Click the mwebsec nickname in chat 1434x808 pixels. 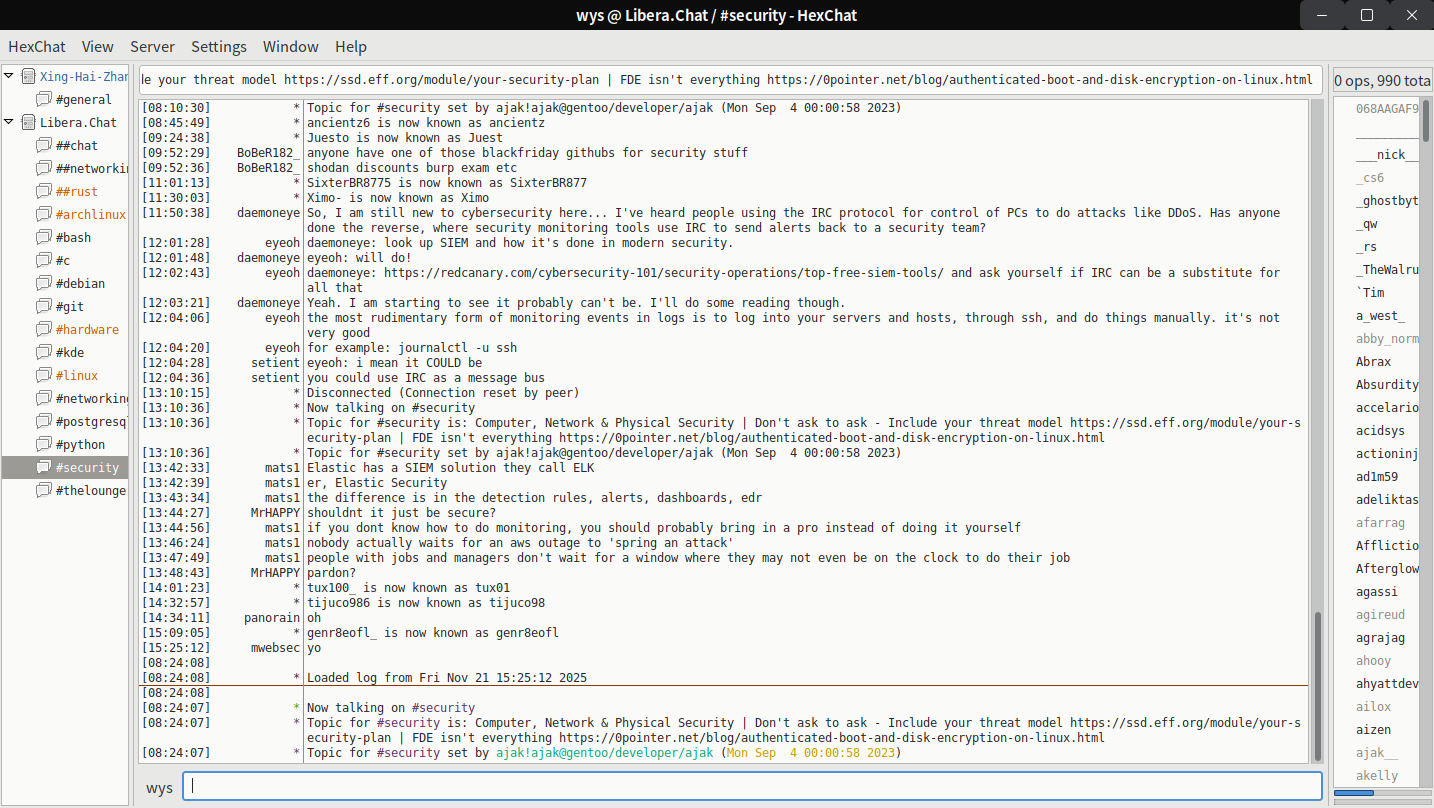point(275,648)
